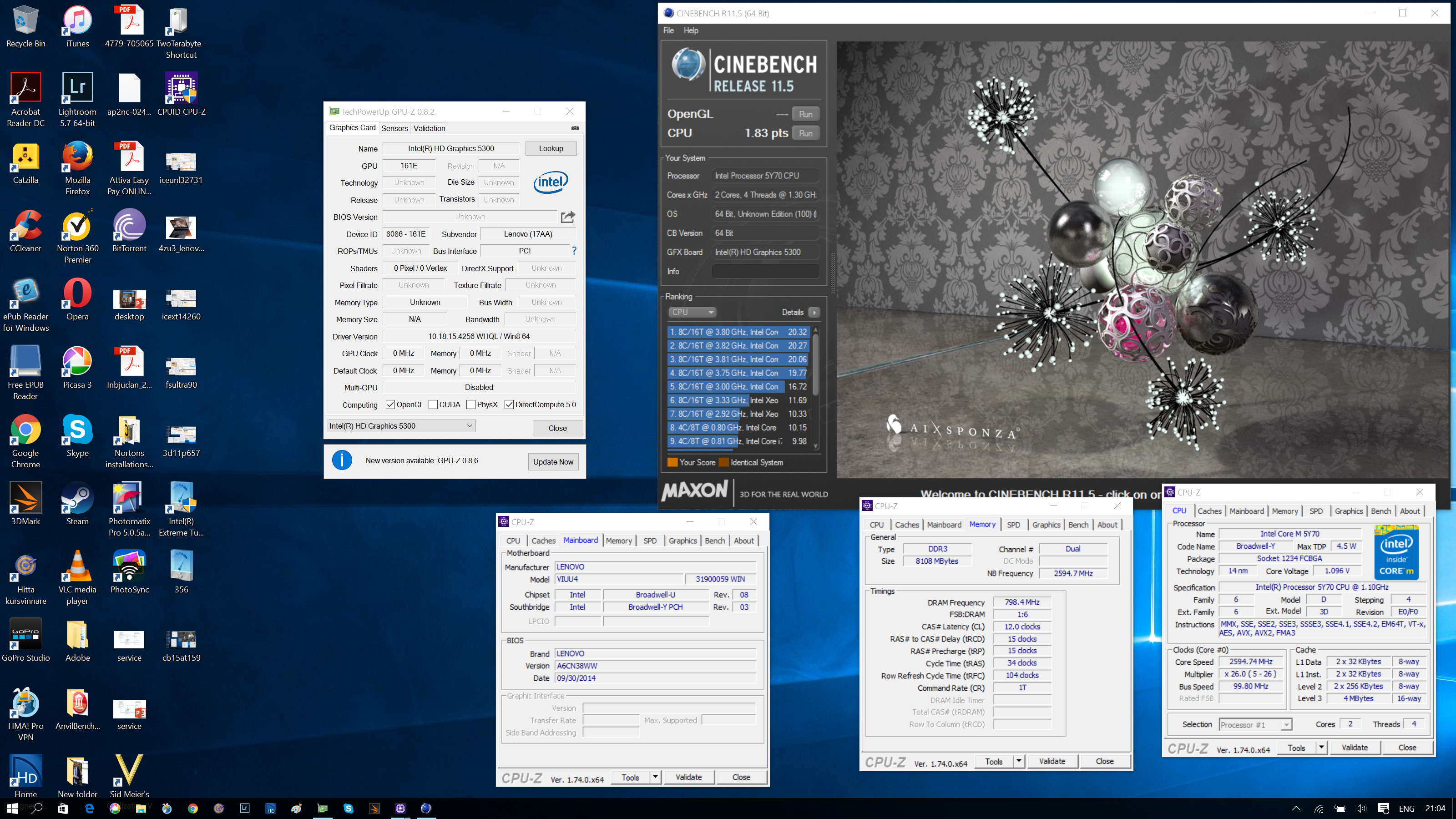Open the GPU selection dropdown in GPU-Z
1456x819 pixels.
pos(401,425)
